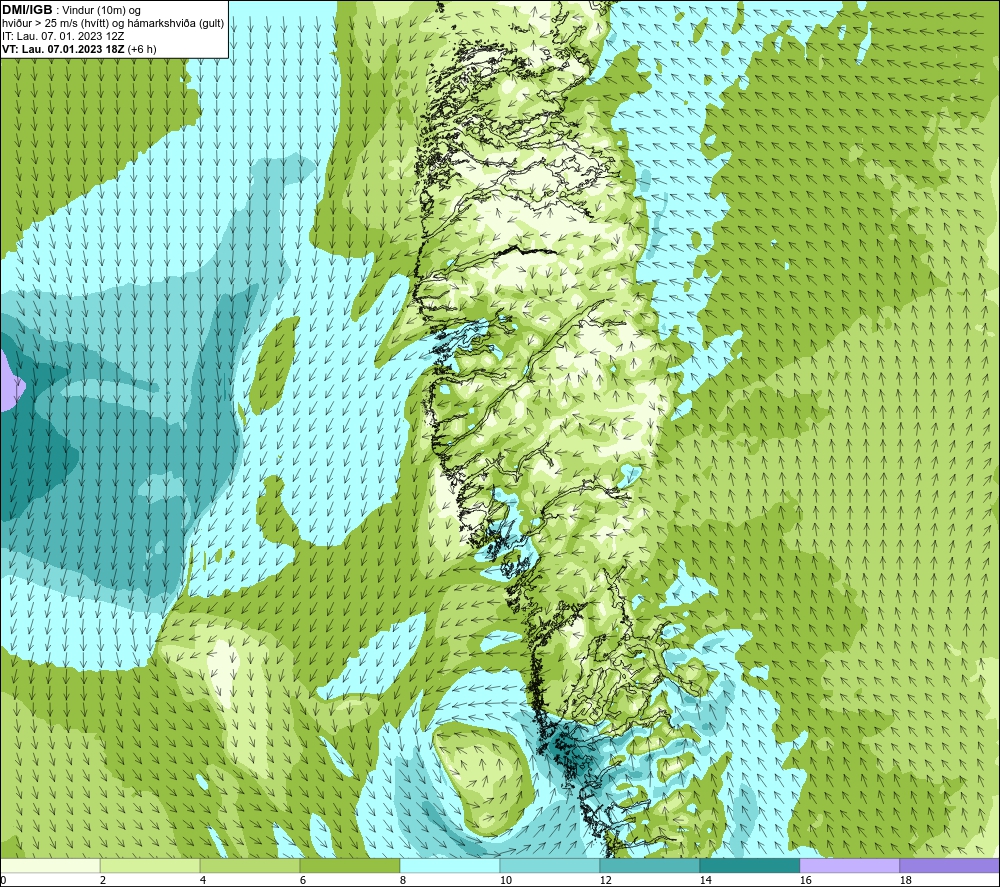Screen dimensions: 1000x887
Task: Click the '14' label on the wind scale
Action: [x=705, y=880]
